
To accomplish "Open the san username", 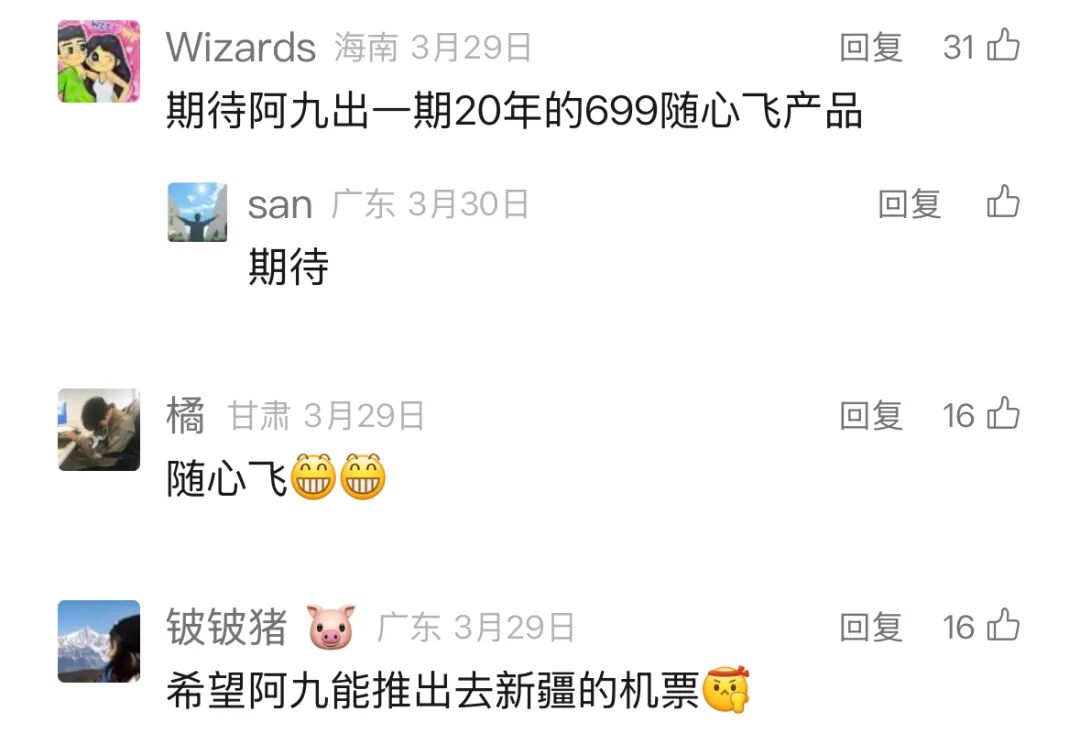I will point(280,205).
